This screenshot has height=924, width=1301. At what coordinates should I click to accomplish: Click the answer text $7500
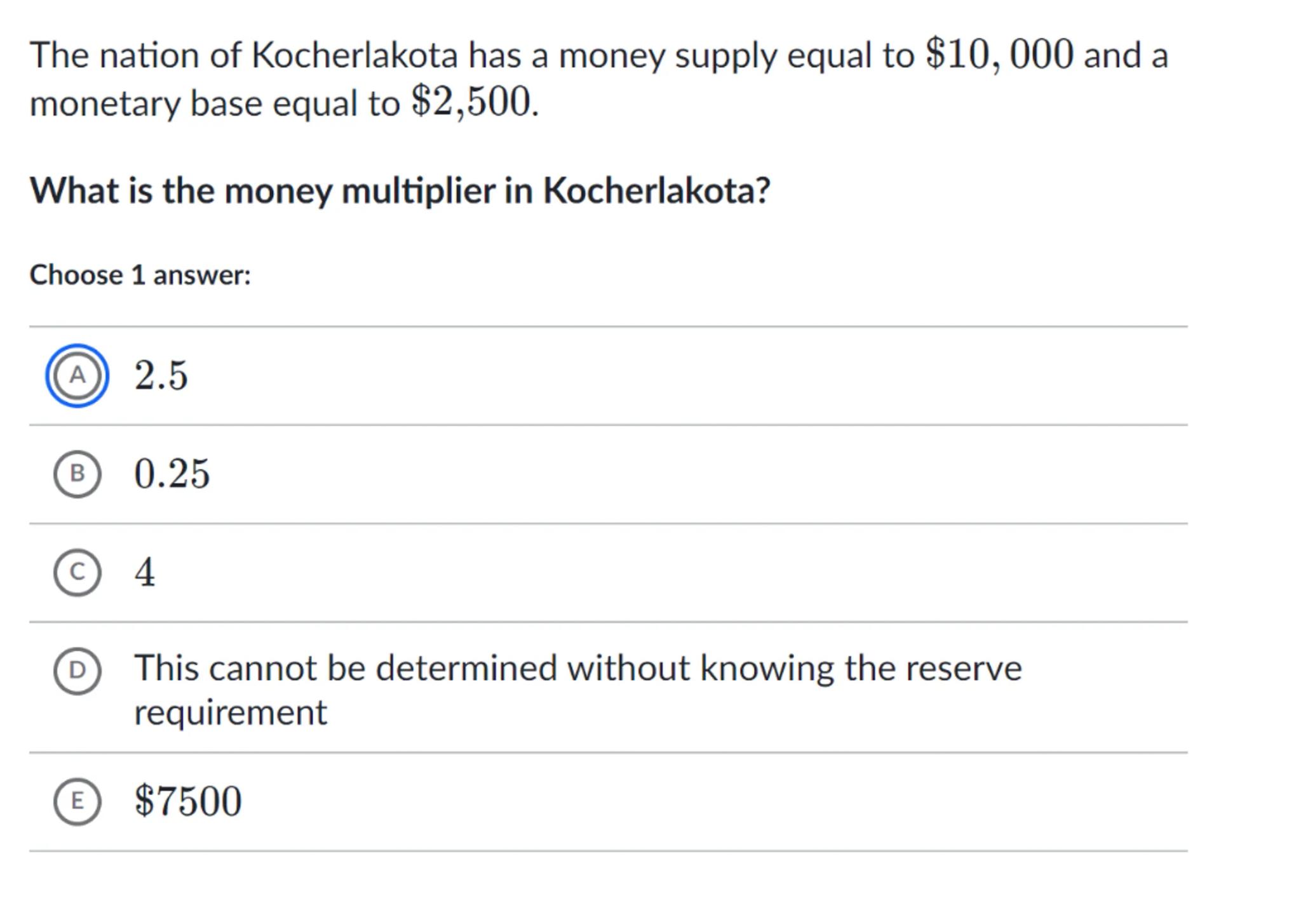point(188,801)
